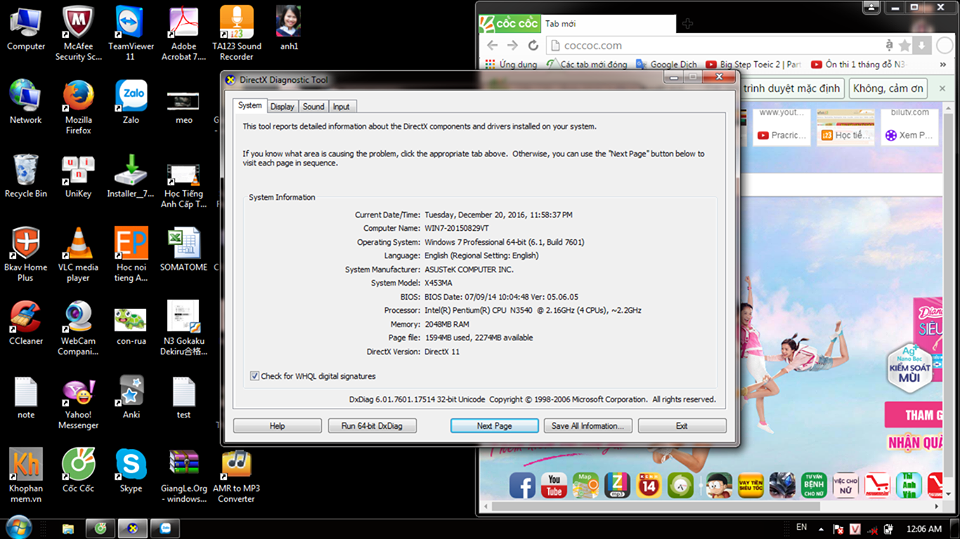The height and width of the screenshot is (539, 960).
Task: Click the Run 64-bit DxDiag button
Action: [x=372, y=425]
